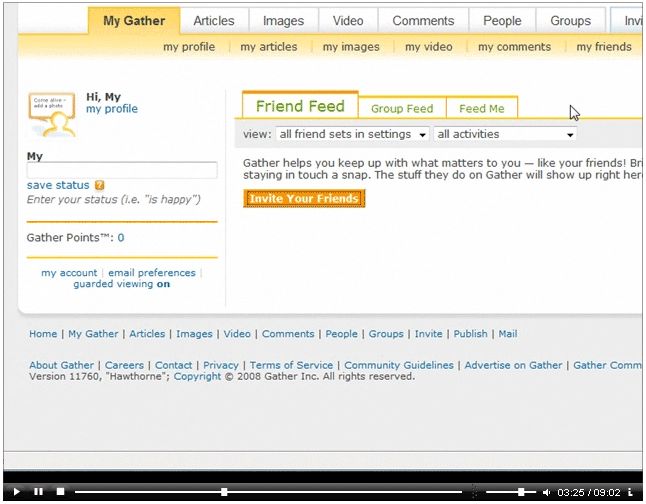Image resolution: width=646 pixels, height=504 pixels.
Task: Click the Copyright link in footer
Action: 197,376
